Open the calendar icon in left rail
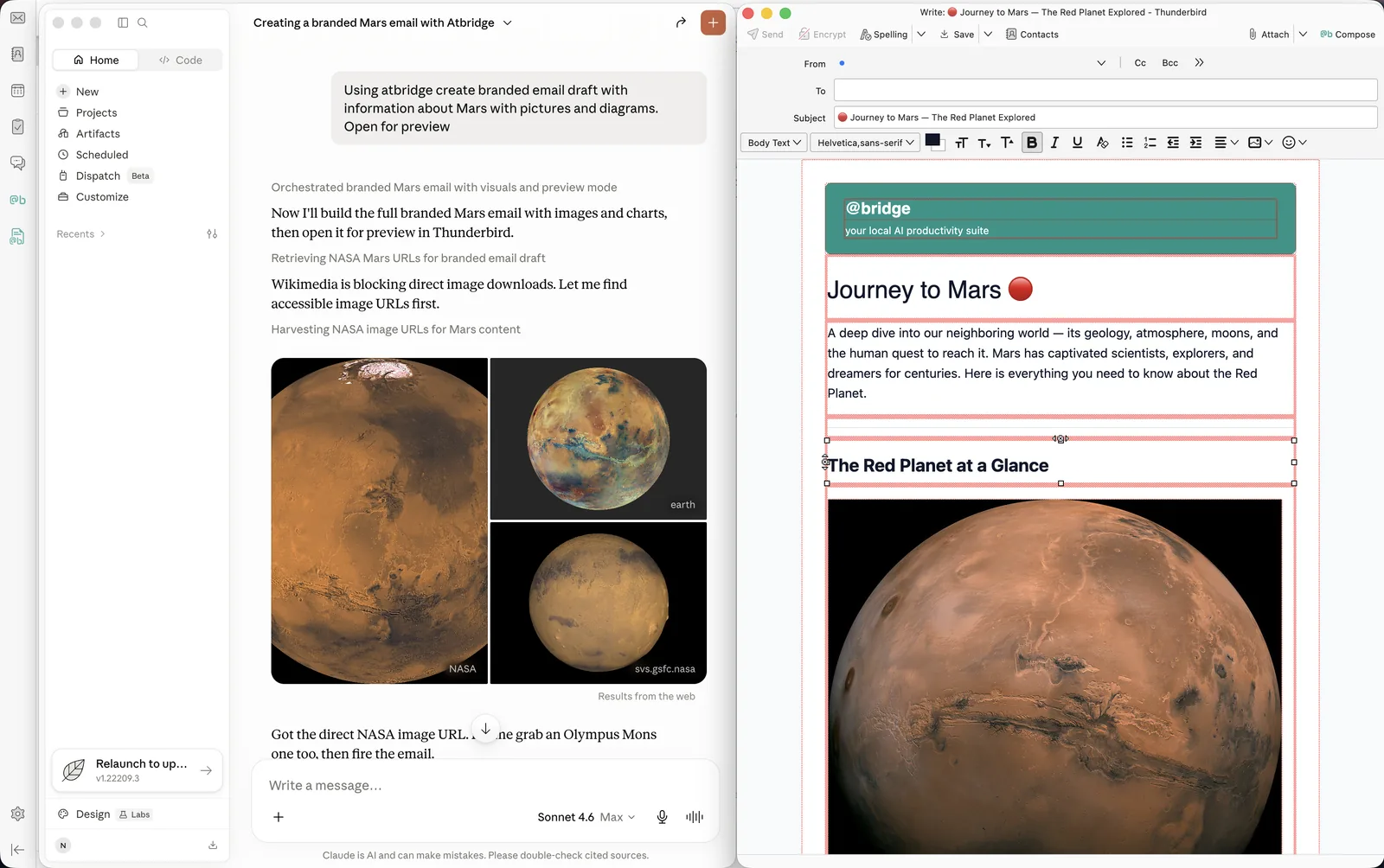Viewport: 1384px width, 868px height. (x=17, y=91)
